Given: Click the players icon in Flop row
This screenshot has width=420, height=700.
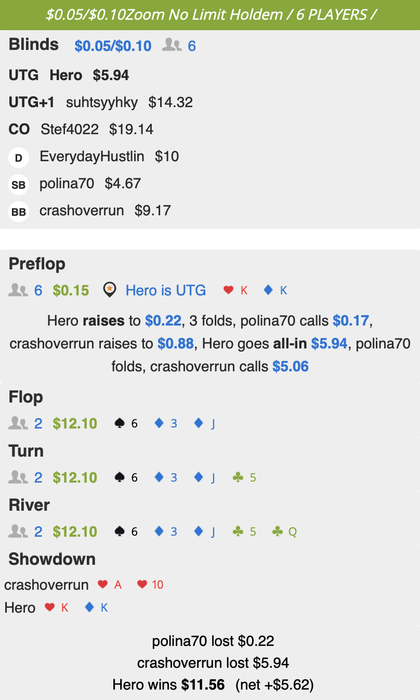Looking at the screenshot, I should pos(18,423).
